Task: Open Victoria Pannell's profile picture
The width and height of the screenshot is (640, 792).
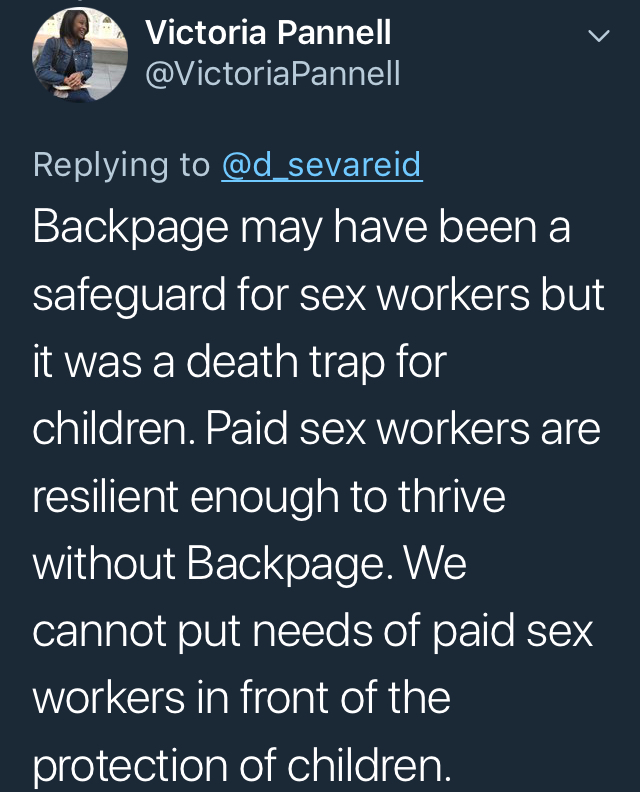Action: [79, 55]
